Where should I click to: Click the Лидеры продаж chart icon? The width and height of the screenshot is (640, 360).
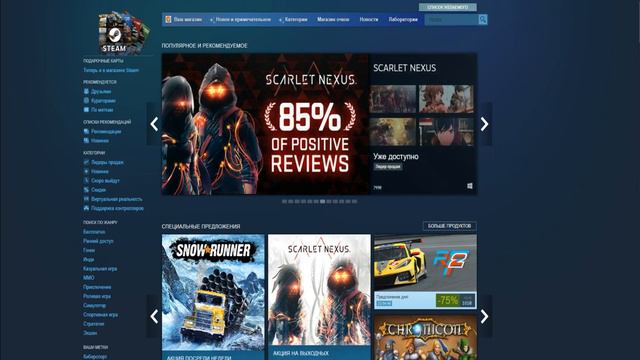coord(86,162)
